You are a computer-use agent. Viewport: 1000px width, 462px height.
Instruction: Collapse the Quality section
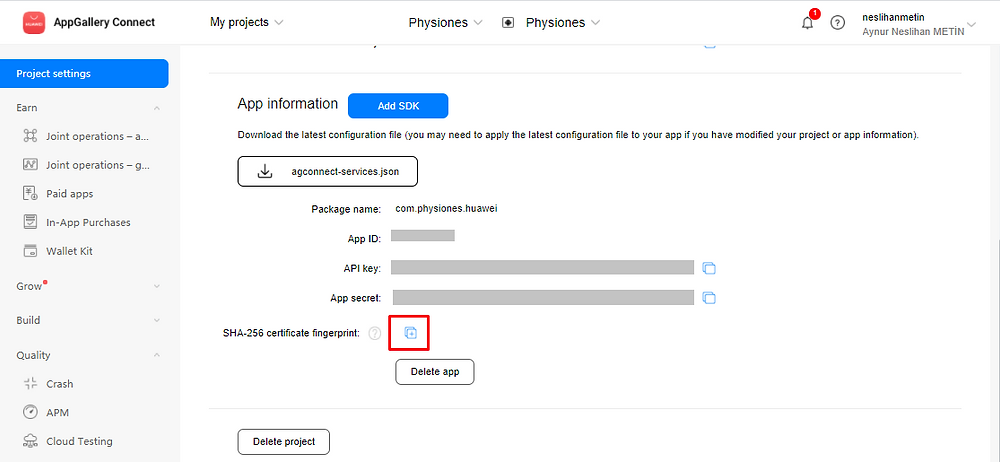(x=157, y=355)
